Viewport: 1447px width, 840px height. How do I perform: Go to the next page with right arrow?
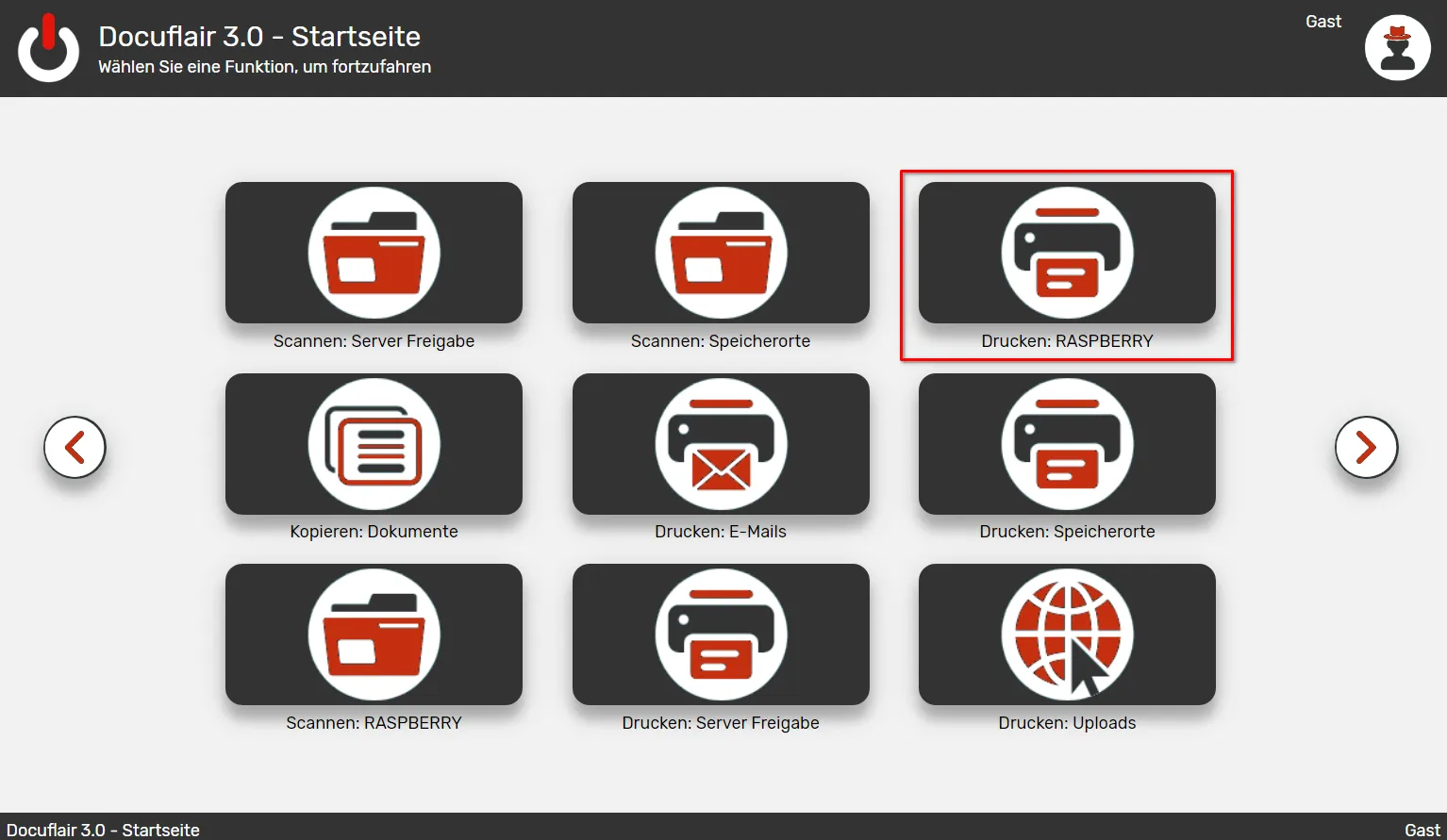pyautogui.click(x=1366, y=447)
